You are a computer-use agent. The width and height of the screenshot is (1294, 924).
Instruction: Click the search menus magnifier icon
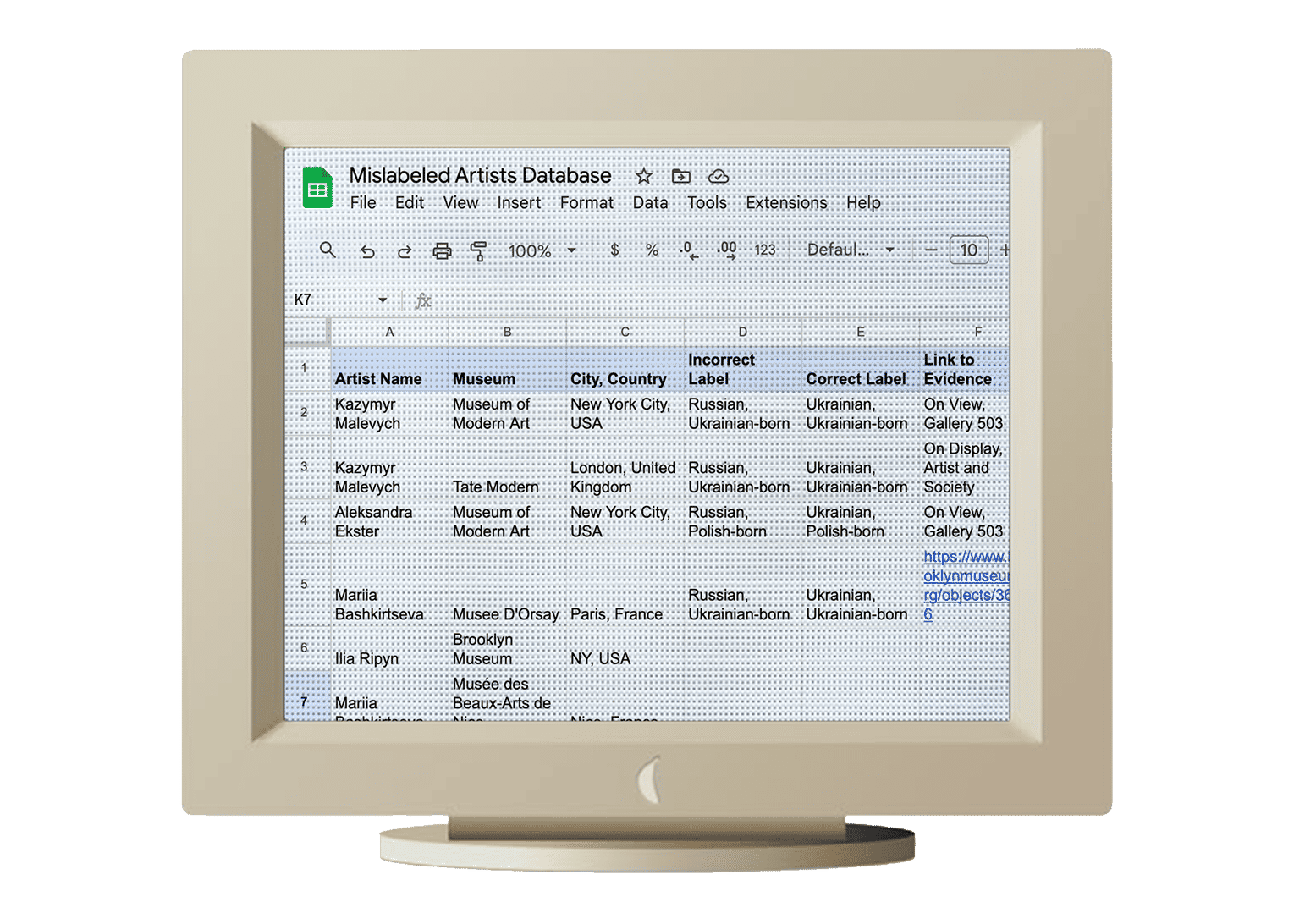coord(328,250)
